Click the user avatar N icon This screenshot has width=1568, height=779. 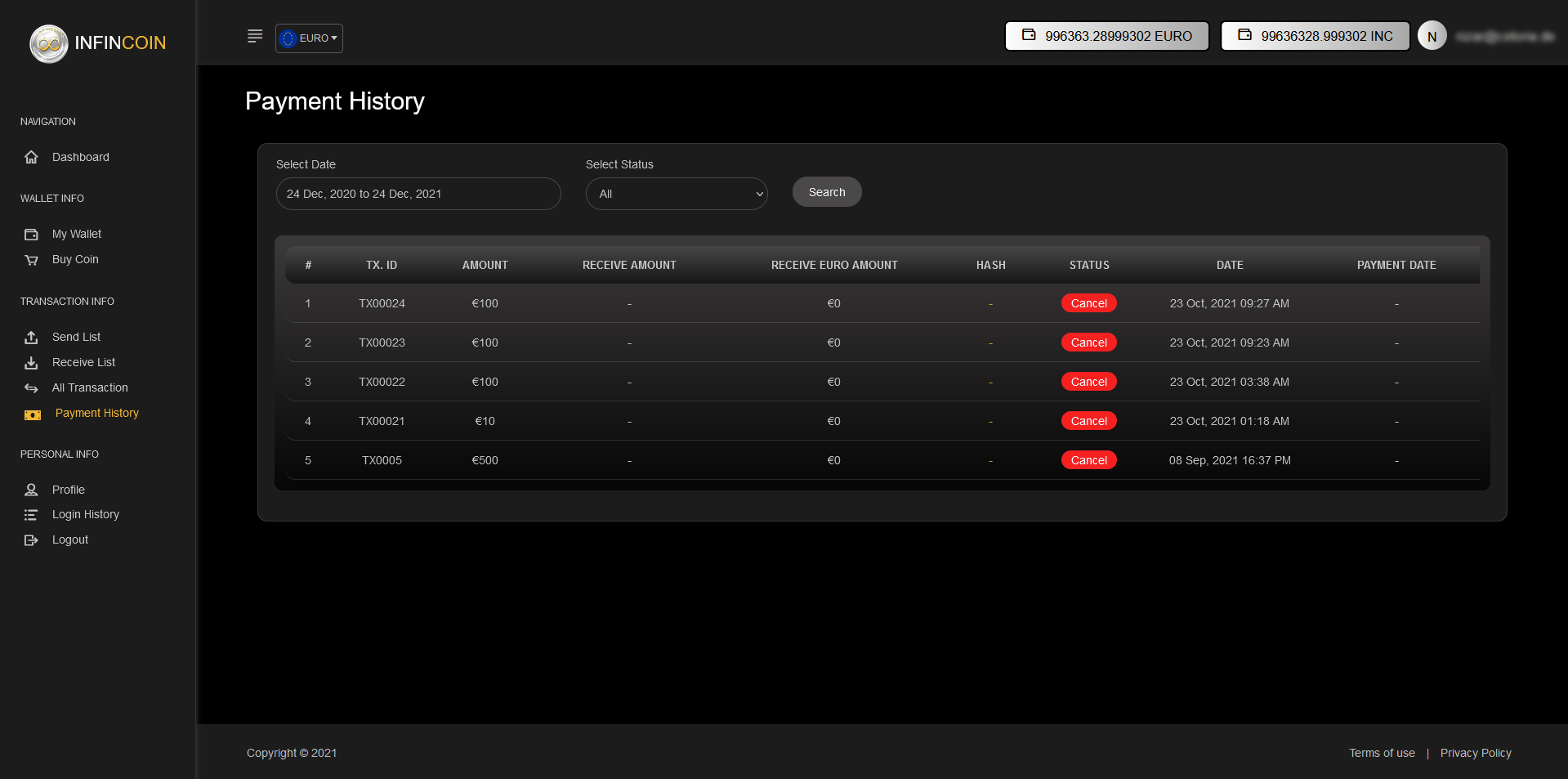point(1432,36)
